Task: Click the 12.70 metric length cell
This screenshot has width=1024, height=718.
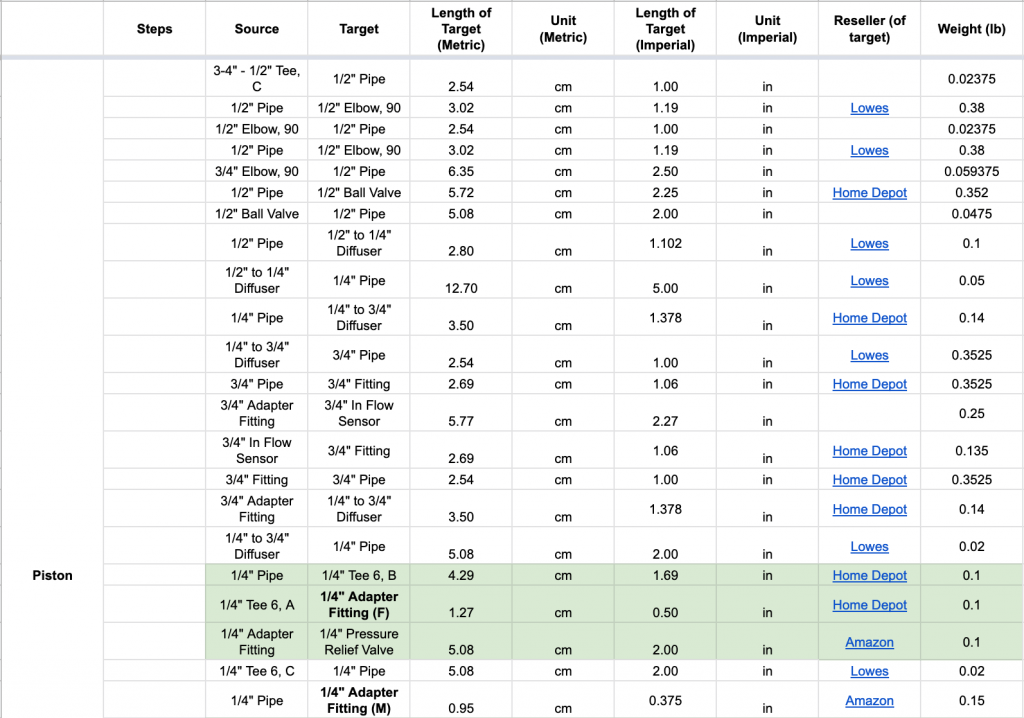Action: pos(461,280)
